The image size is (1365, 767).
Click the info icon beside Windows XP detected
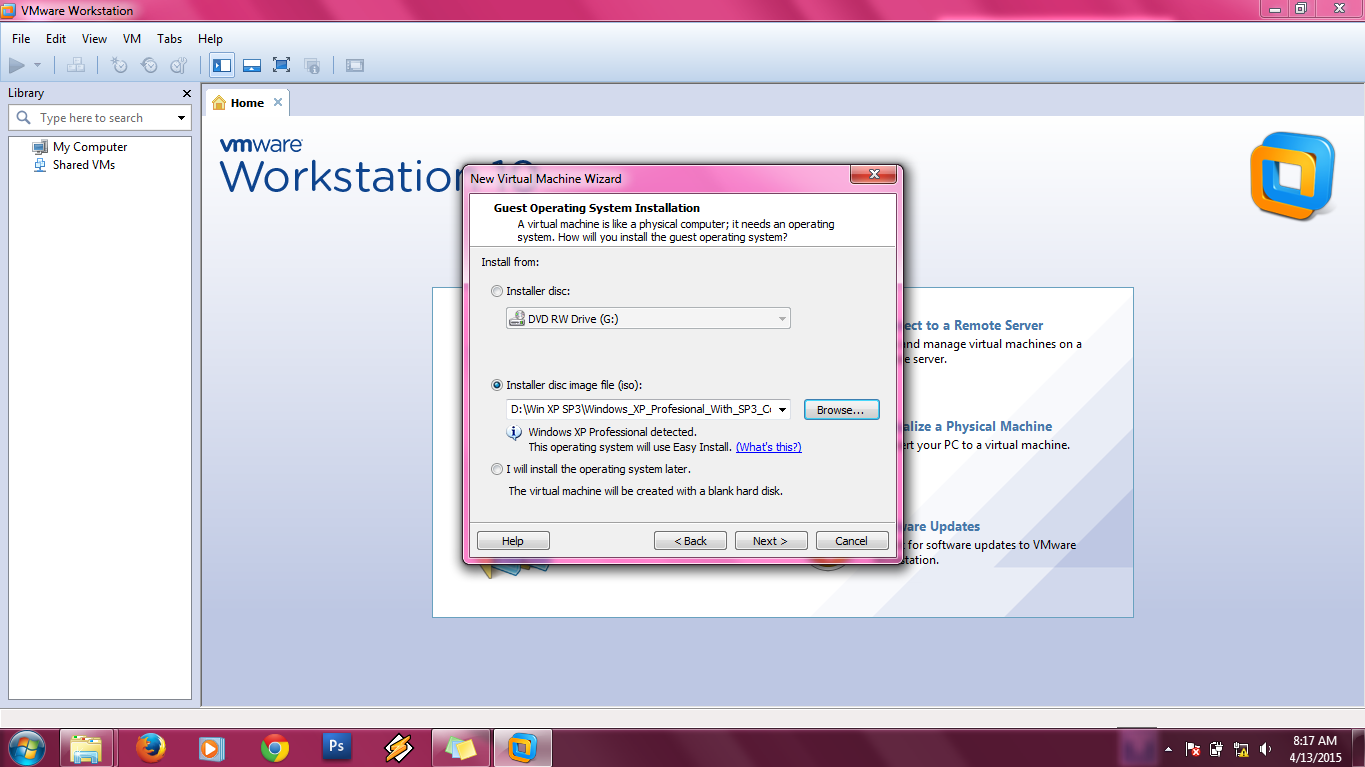[515, 433]
